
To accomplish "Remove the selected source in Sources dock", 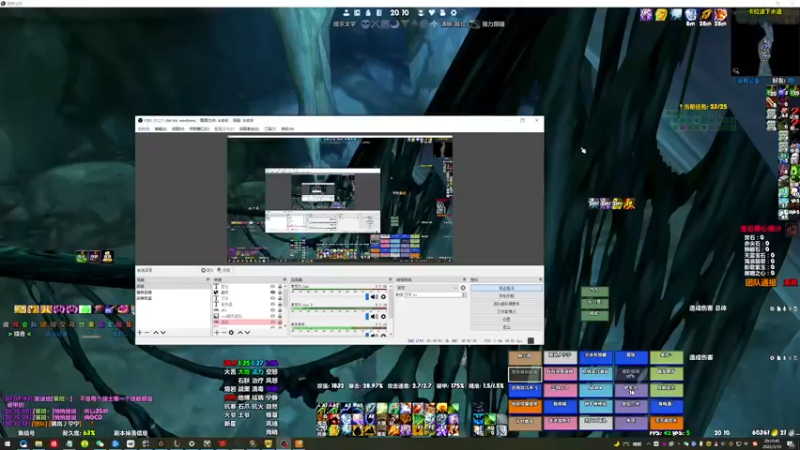I will point(224,333).
